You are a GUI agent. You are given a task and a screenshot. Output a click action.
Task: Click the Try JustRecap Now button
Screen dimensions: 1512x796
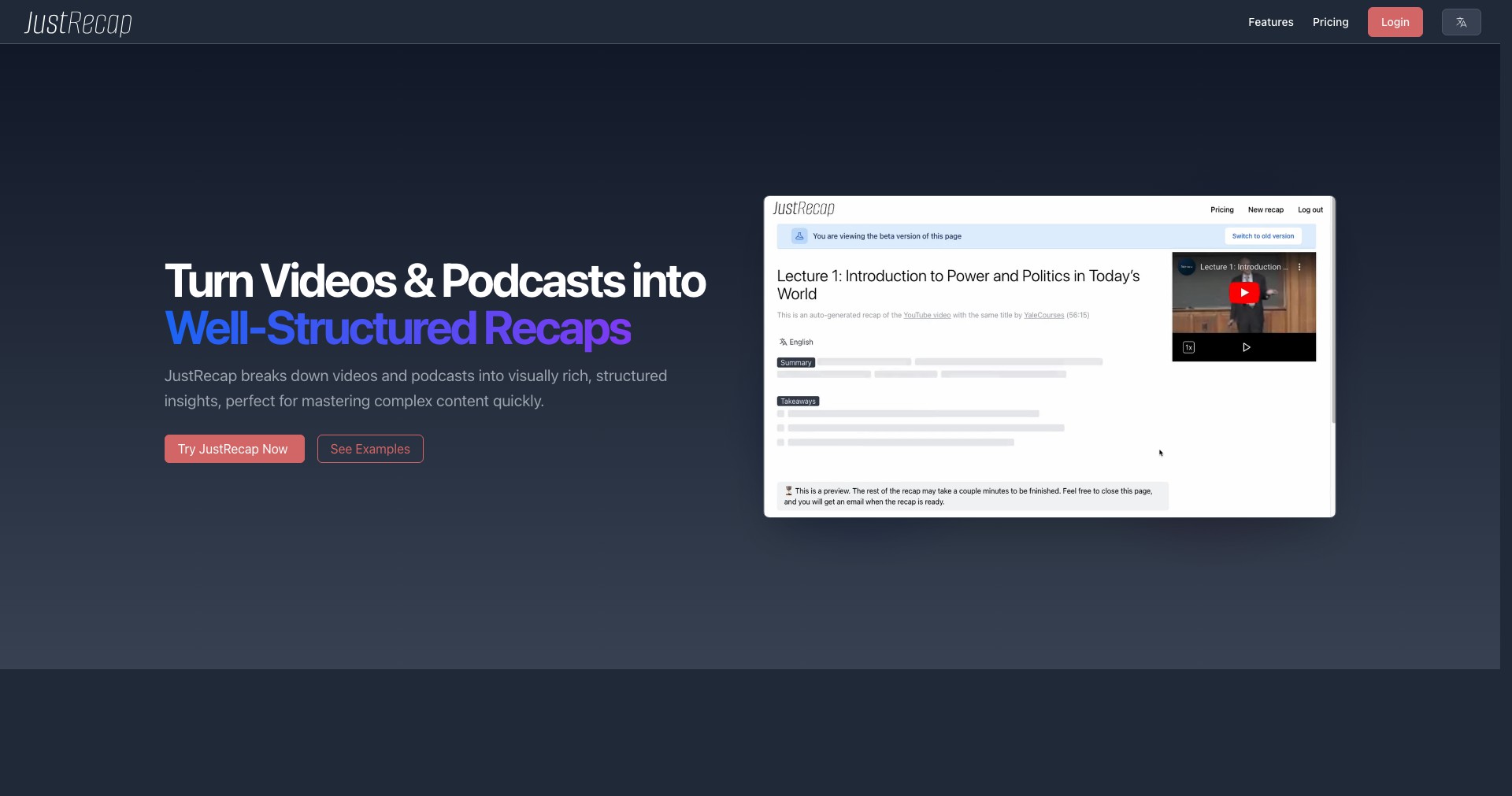pyautogui.click(x=234, y=449)
